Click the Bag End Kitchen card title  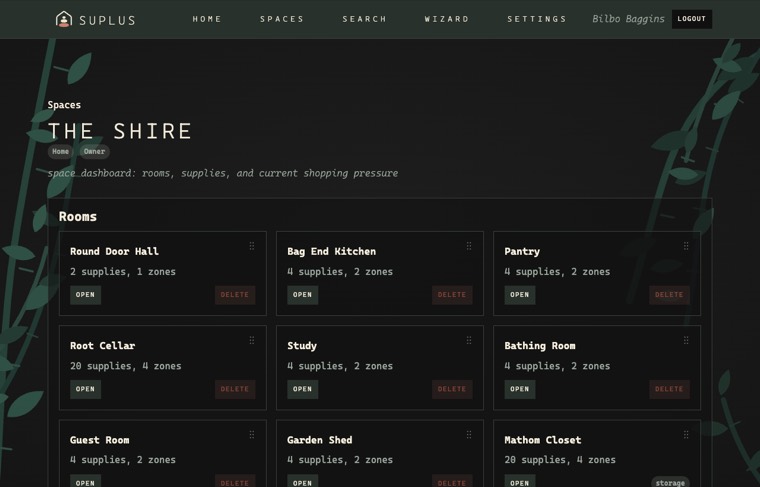(331, 251)
